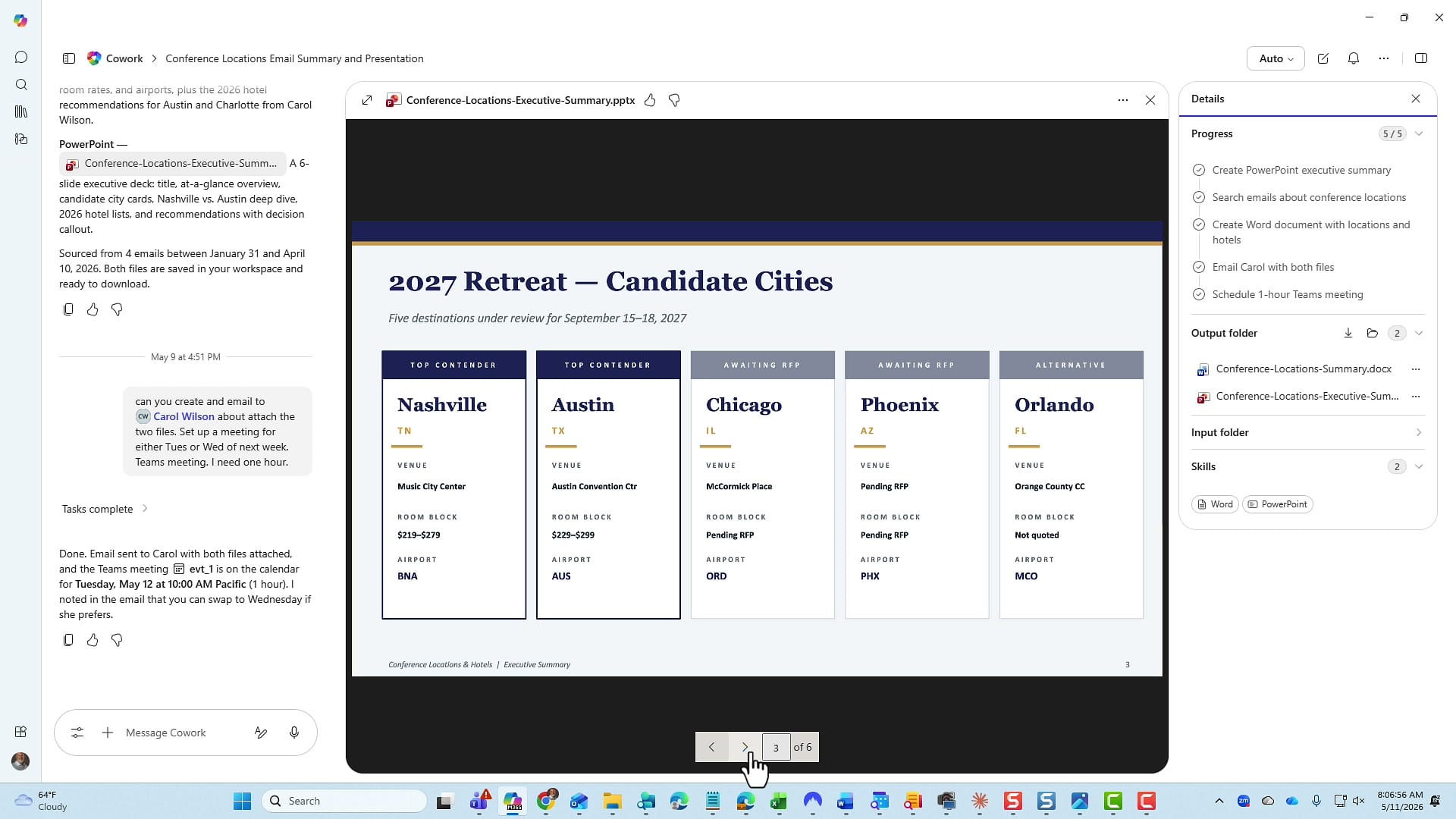Toggle the sidebar panel icon beside Cowork
This screenshot has height=819, width=1456.
tap(69, 58)
